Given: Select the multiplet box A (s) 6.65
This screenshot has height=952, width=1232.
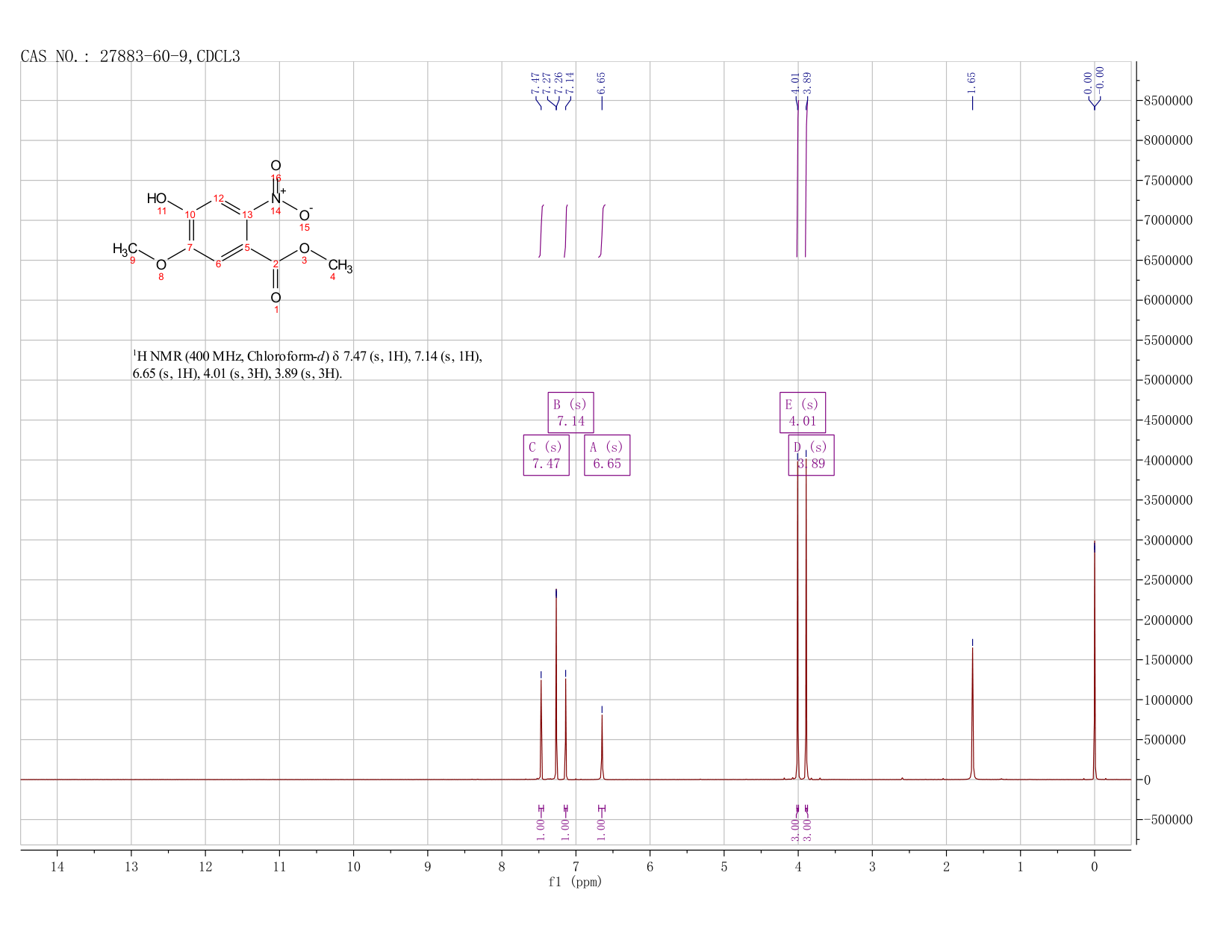Looking at the screenshot, I should coord(607,455).
